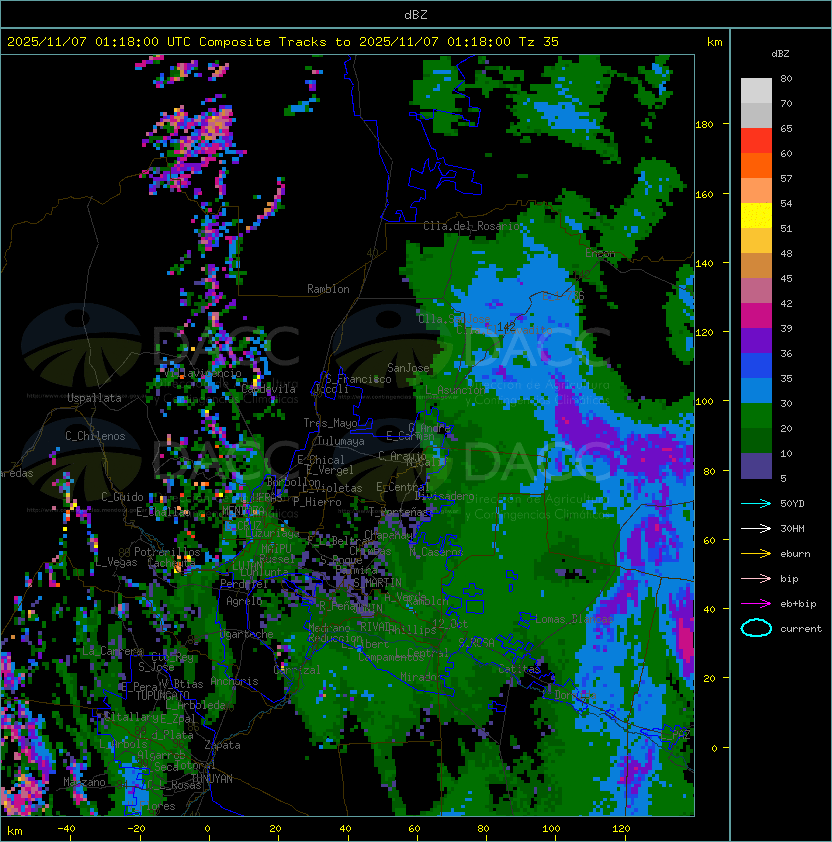Click the 'Carrizal' map label
The image size is (832, 842).
[297, 670]
